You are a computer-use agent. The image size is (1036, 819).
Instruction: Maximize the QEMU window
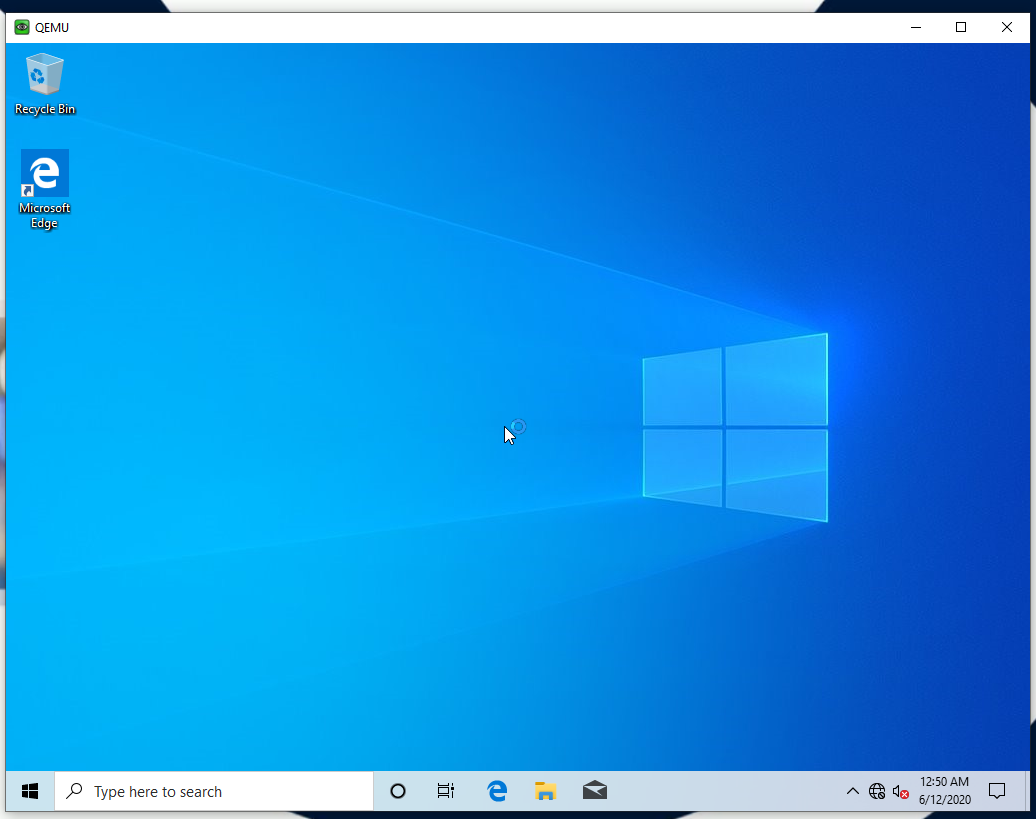961,27
